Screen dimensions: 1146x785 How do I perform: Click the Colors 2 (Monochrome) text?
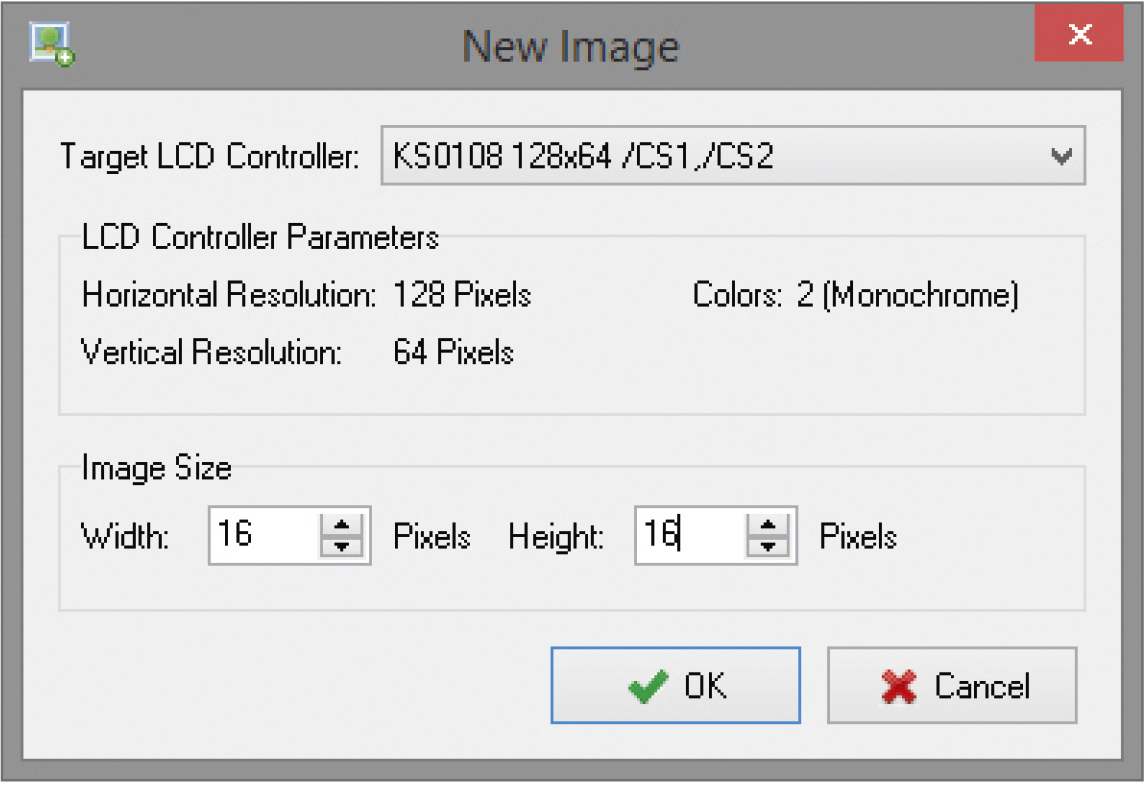click(x=855, y=295)
